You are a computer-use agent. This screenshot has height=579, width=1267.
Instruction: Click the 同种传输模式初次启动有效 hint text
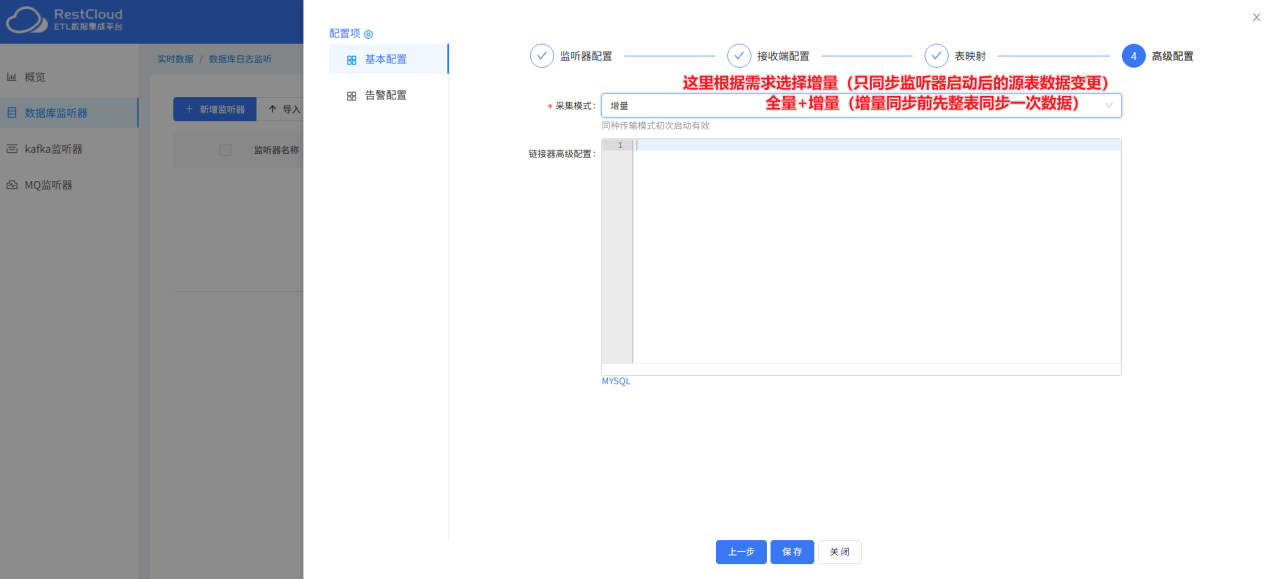[655, 126]
